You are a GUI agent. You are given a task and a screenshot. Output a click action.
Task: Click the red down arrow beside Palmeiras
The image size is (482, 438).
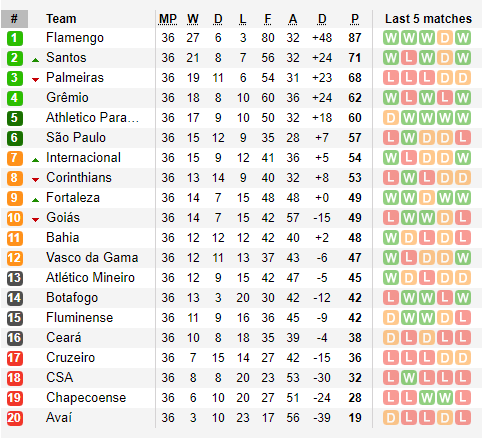35,80
